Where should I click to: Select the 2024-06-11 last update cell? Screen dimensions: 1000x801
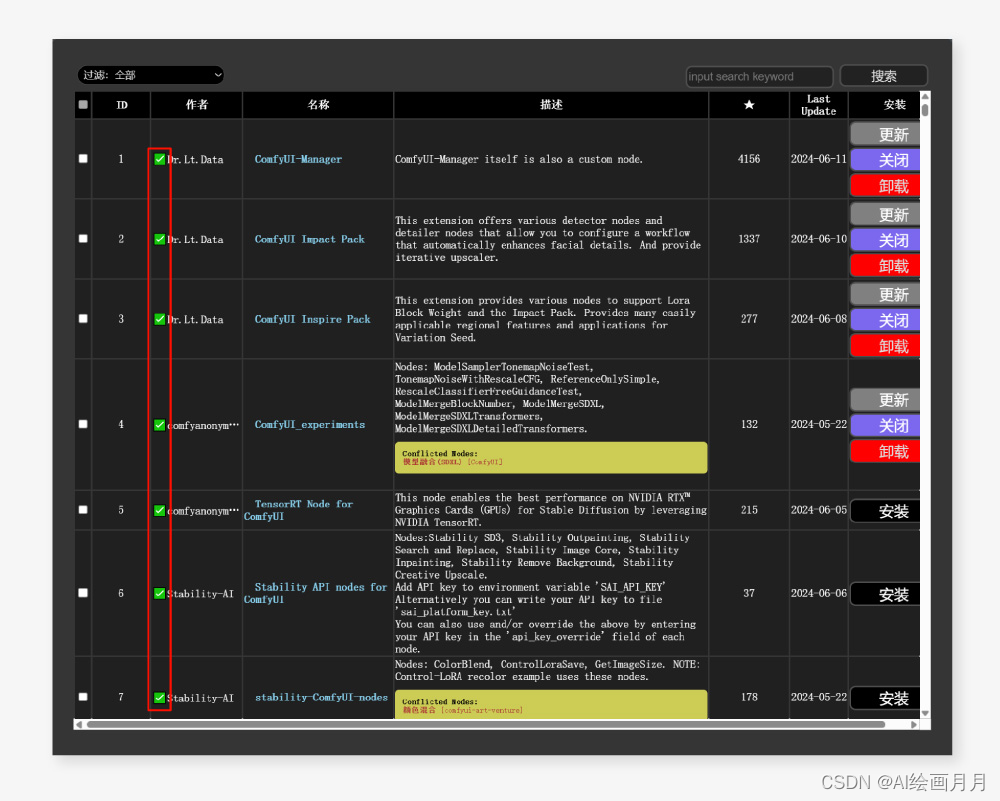pos(819,159)
